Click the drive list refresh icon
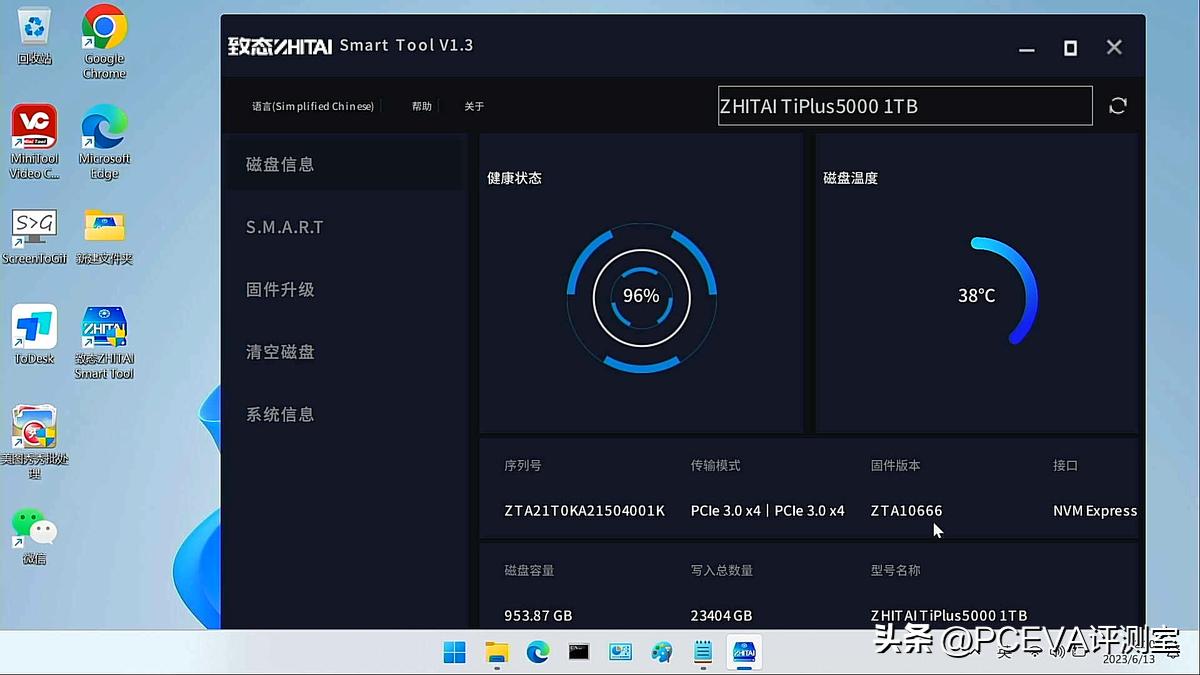 pos(1118,106)
